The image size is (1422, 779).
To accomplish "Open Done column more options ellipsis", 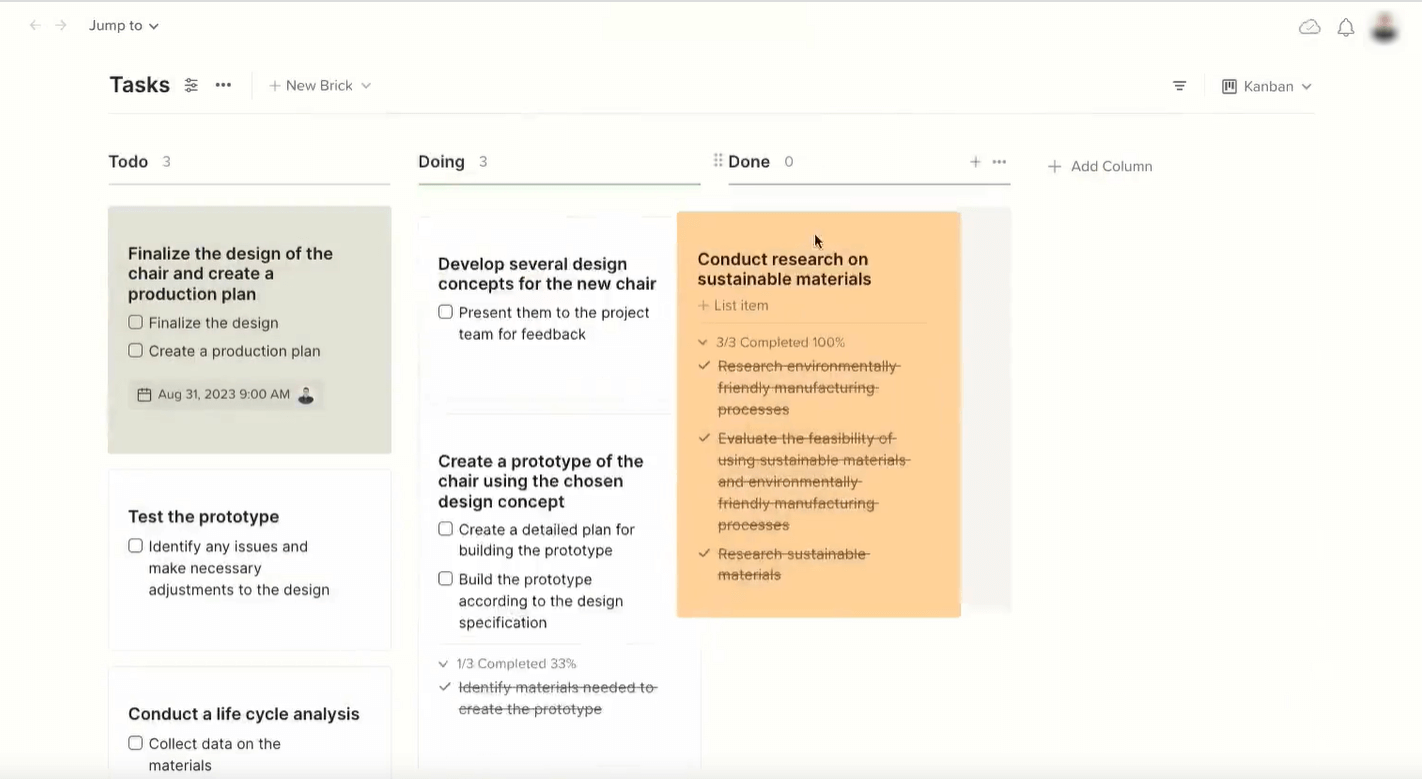I will (x=999, y=161).
